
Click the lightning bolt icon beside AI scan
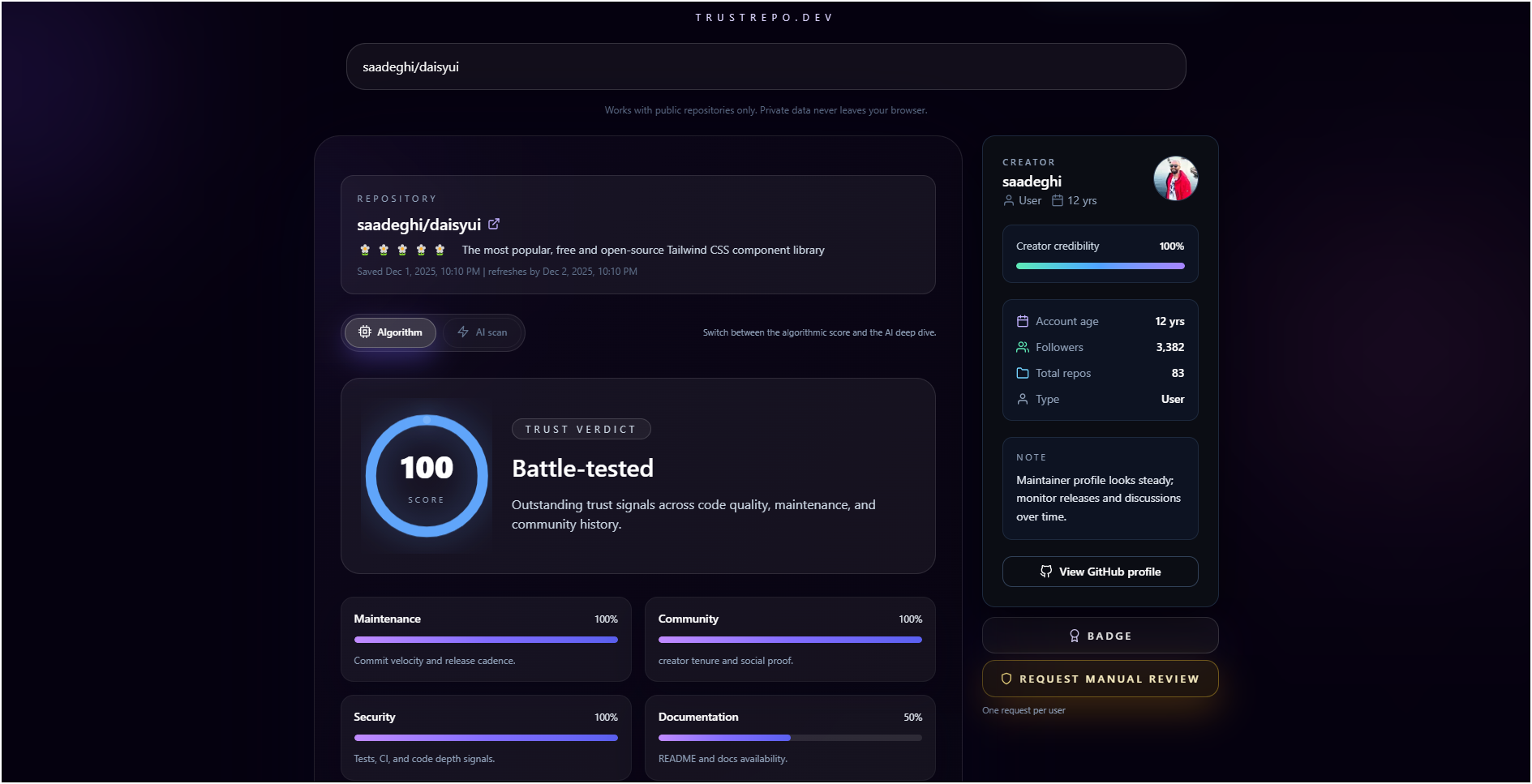(462, 332)
